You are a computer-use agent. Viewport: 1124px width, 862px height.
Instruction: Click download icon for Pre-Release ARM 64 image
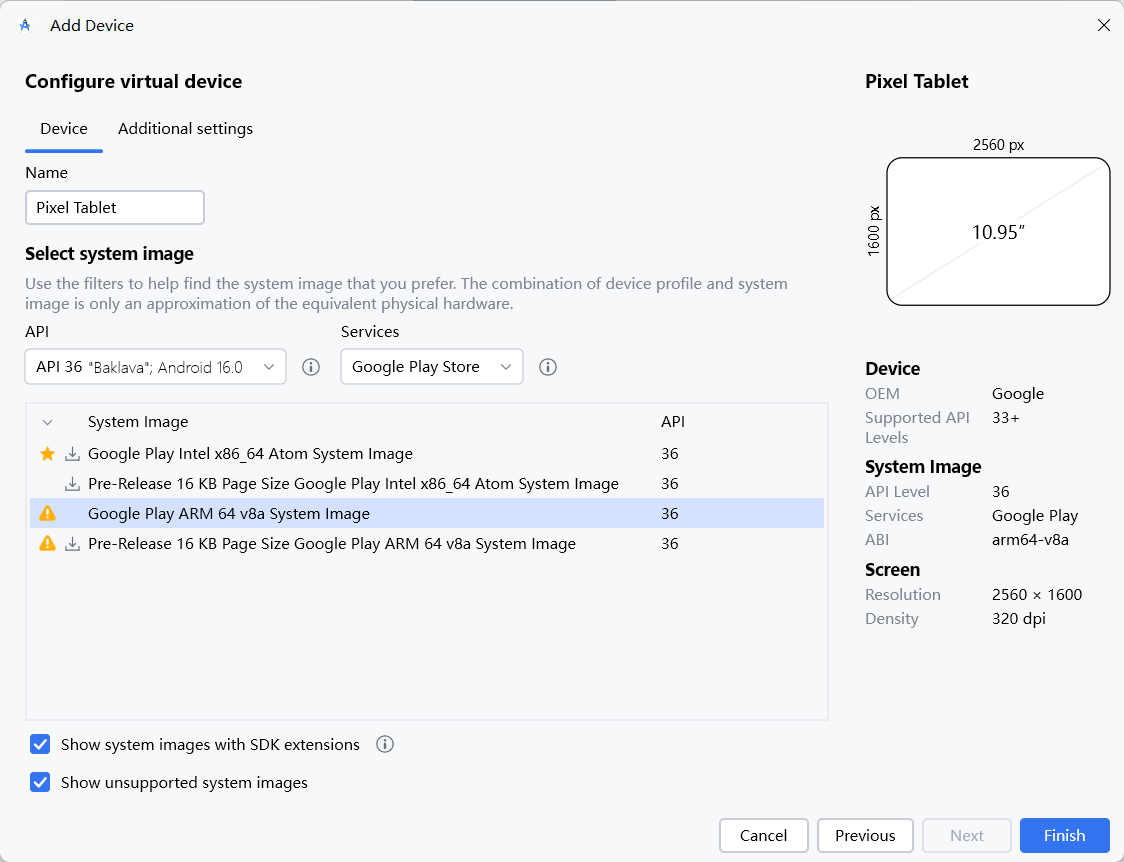click(72, 544)
